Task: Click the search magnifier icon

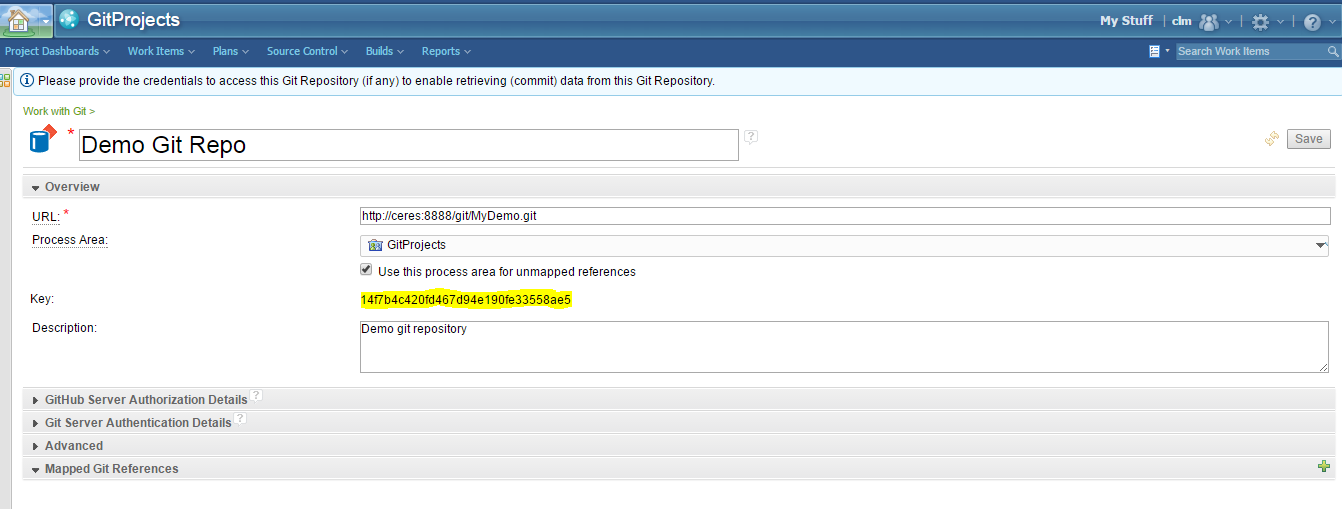Action: tap(1332, 51)
